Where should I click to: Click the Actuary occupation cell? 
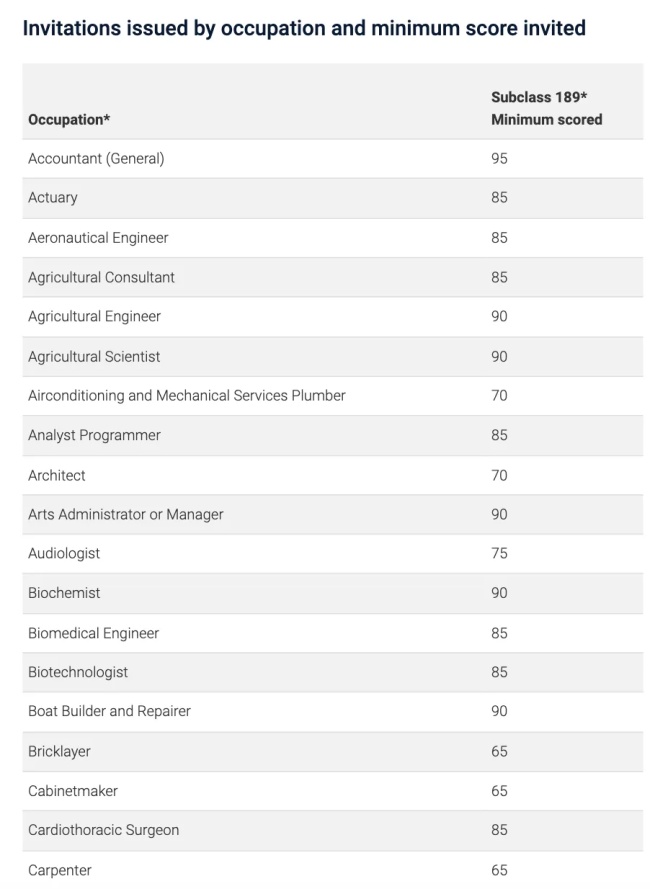[x=53, y=198]
